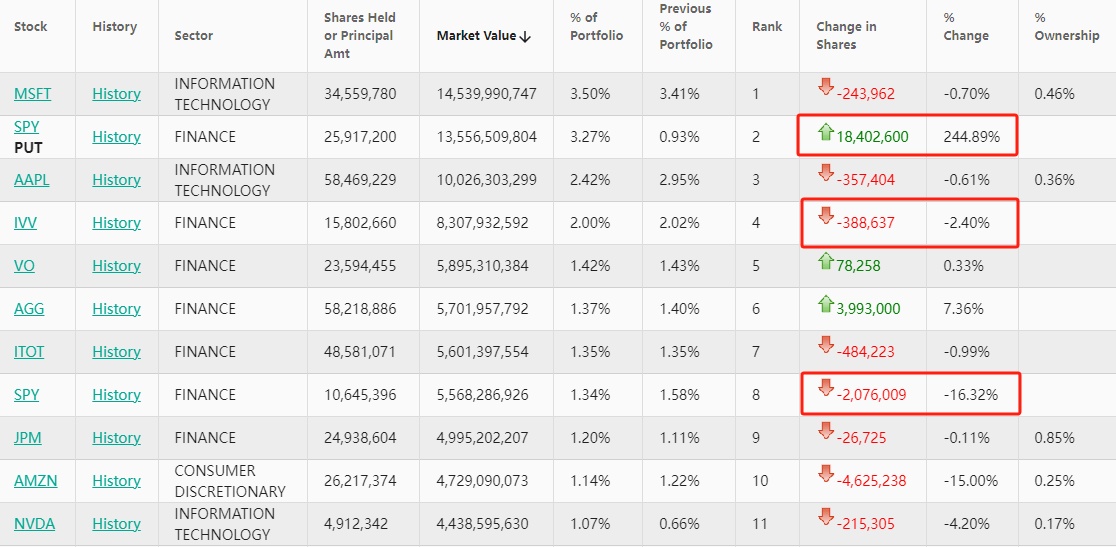The width and height of the screenshot is (1116, 547).
Task: View History for the AGG row
Action: 116,309
